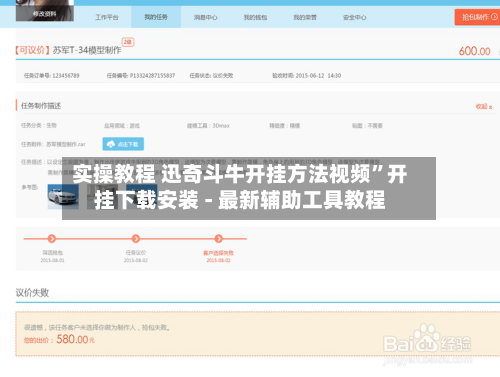The image size is (500, 377).
Task: Click 修改资料 on the profile photo
Action: 45,14
